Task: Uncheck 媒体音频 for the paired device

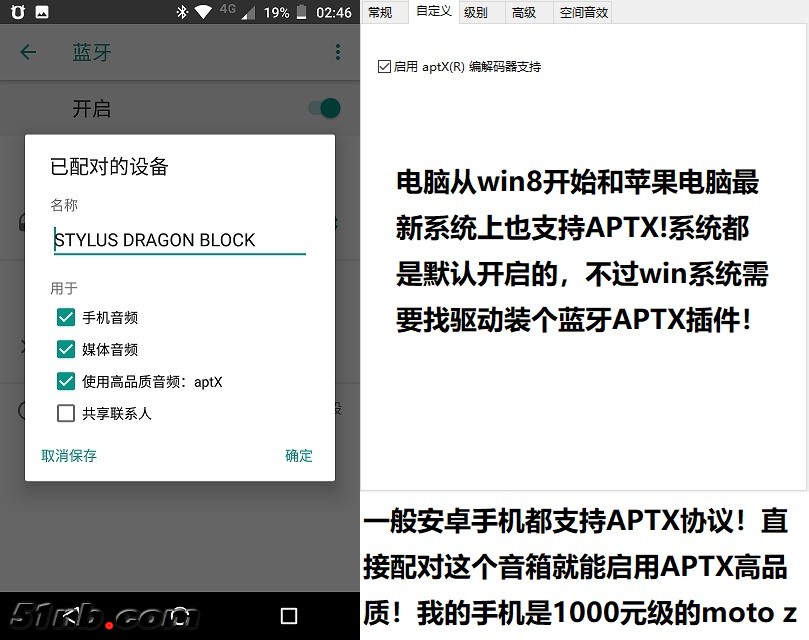Action: [x=66, y=349]
